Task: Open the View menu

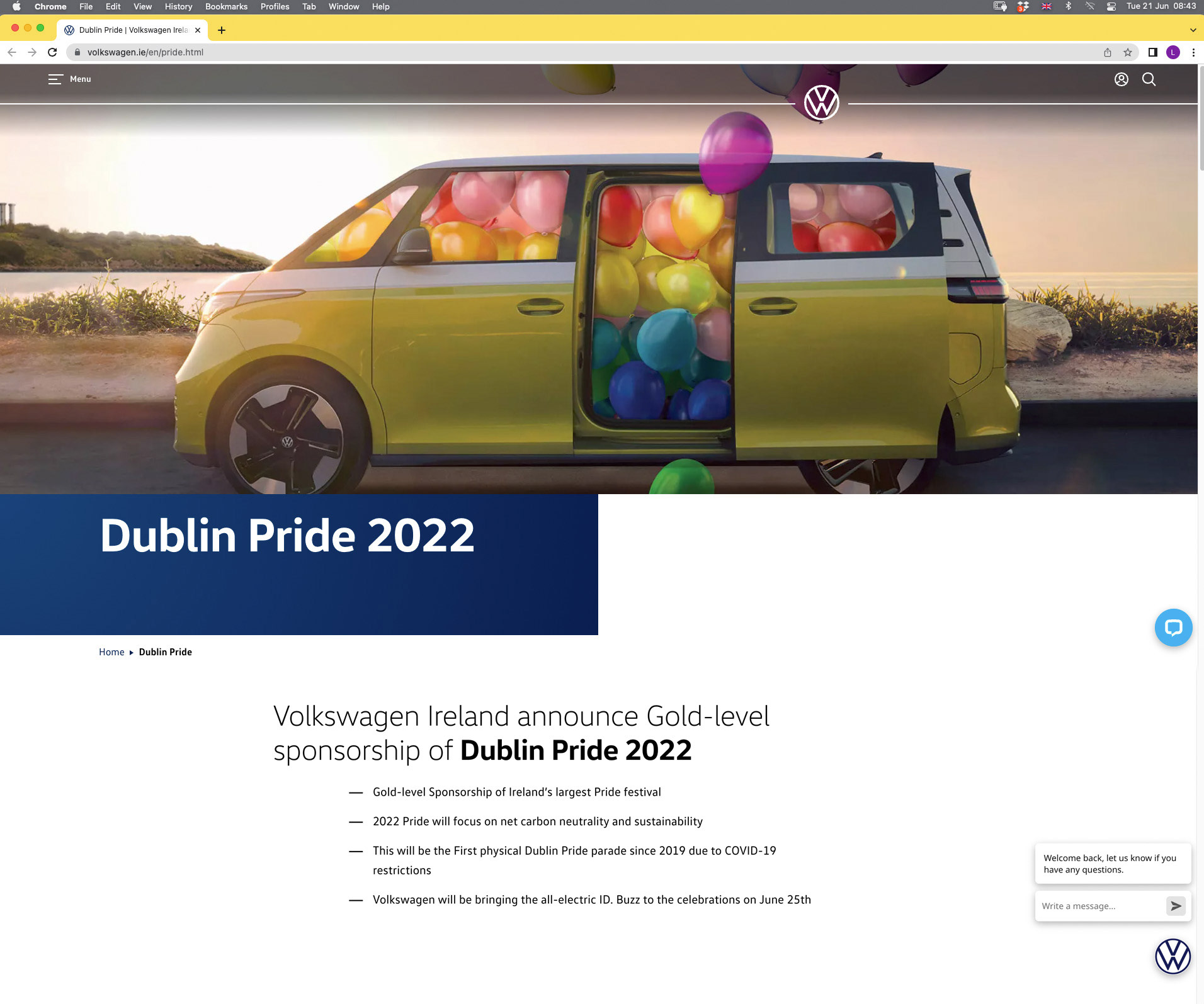Action: (143, 6)
